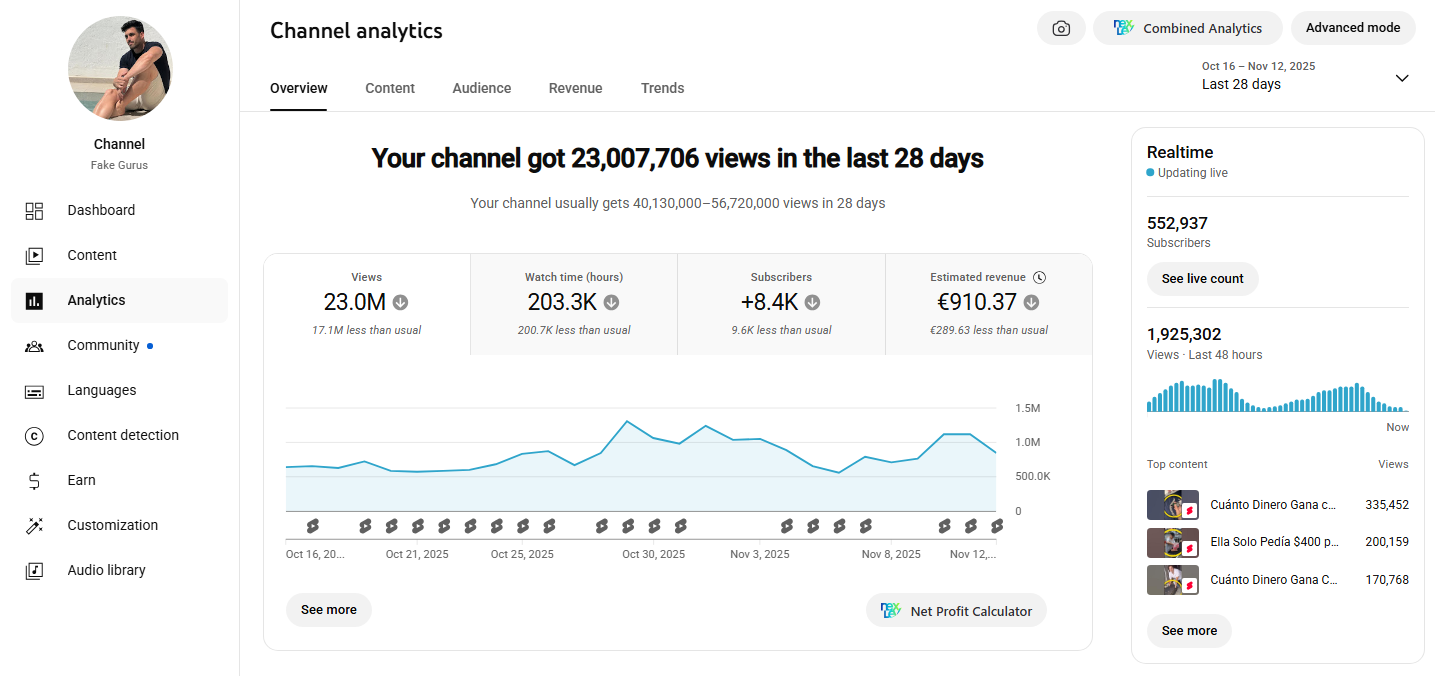Click the See live count button
Screen dimensions: 1435x676
[x=1203, y=279]
